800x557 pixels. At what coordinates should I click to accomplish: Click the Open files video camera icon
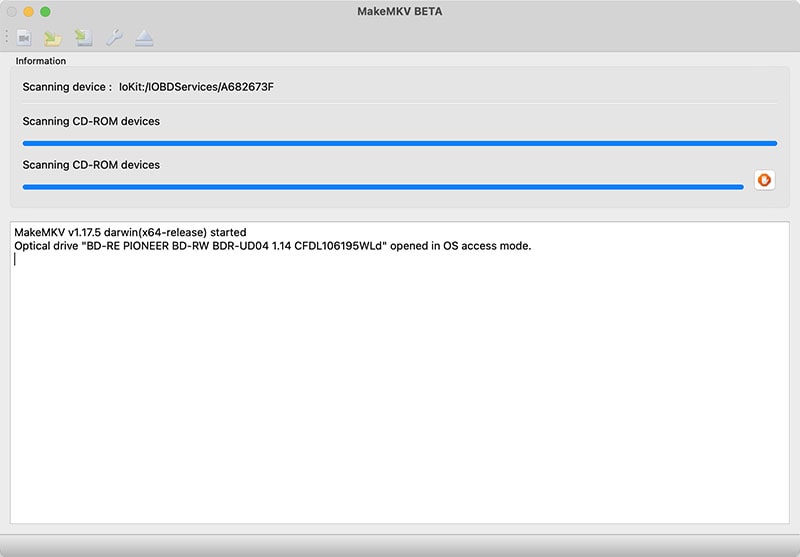click(x=24, y=38)
